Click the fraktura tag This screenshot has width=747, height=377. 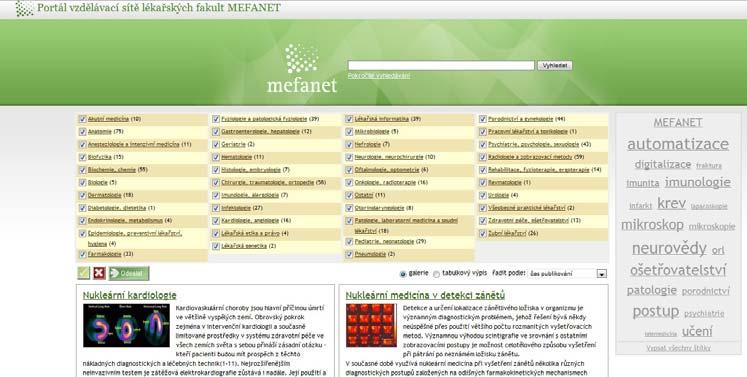(709, 165)
